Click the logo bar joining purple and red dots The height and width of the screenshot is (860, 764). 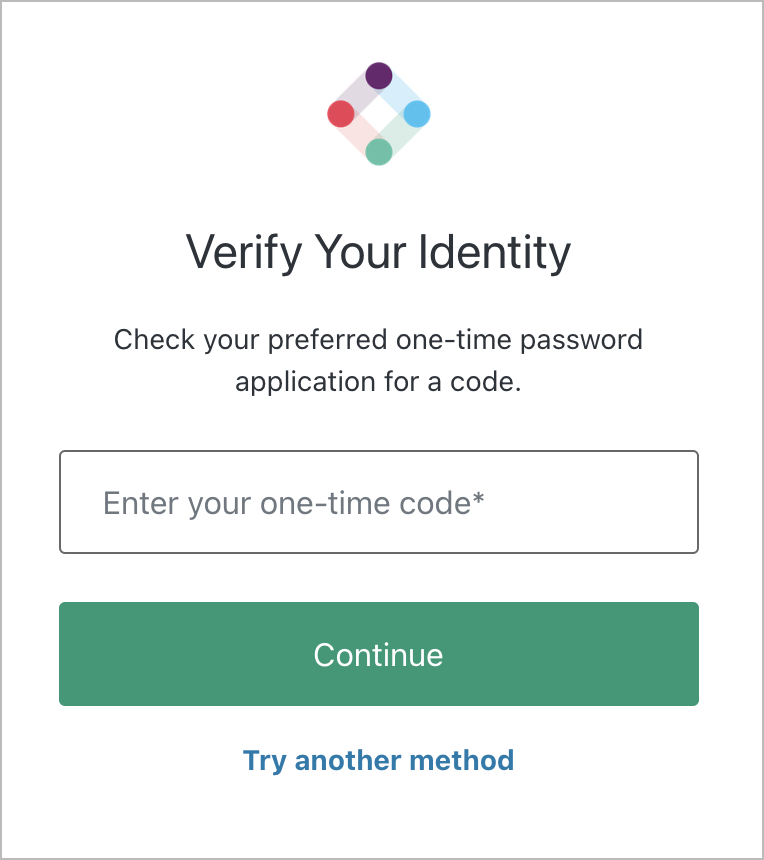359,94
